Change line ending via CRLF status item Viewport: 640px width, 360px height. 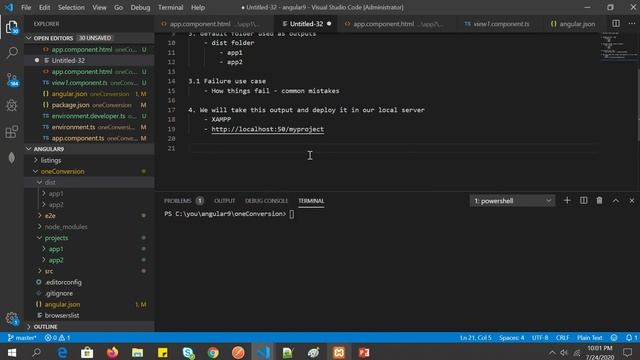pyautogui.click(x=562, y=338)
